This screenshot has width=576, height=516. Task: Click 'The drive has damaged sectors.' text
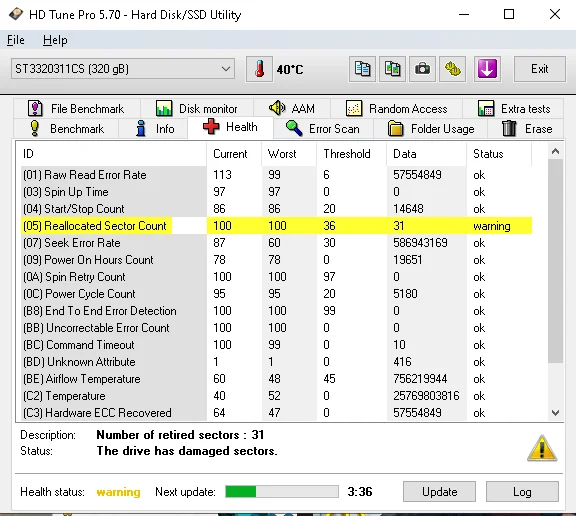click(187, 451)
